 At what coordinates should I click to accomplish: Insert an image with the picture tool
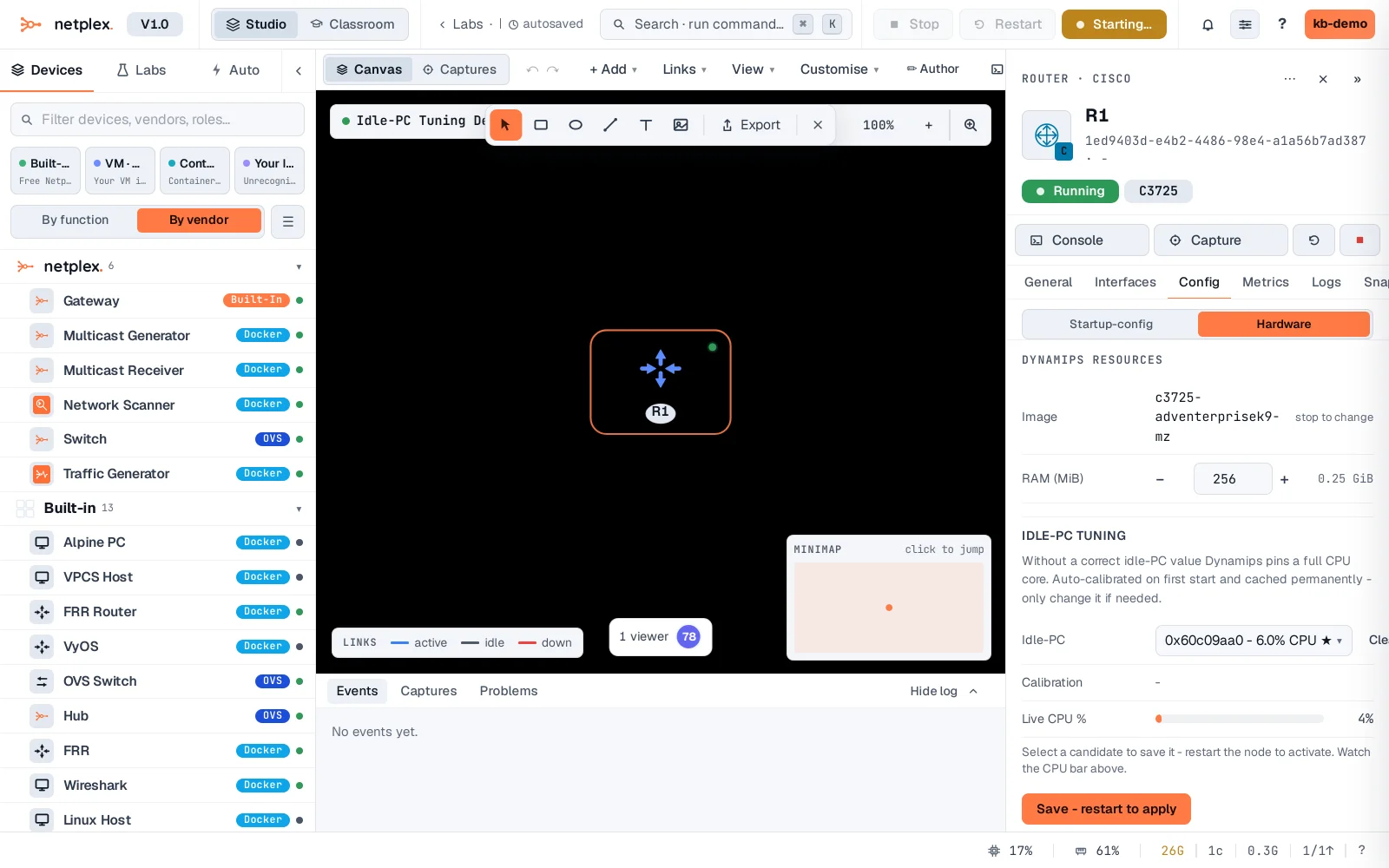(x=681, y=125)
